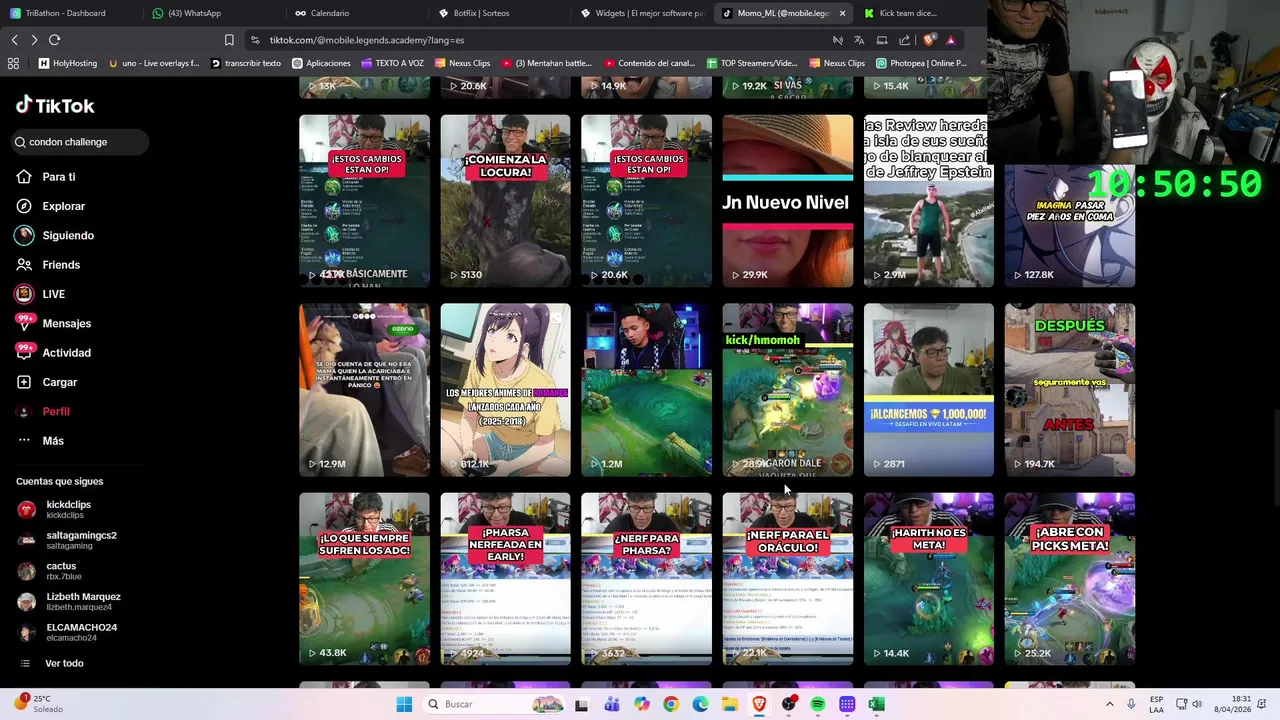Open the ¡ABRE CON PICKS META! video
Image resolution: width=1280 pixels, height=720 pixels.
pyautogui.click(x=1069, y=579)
